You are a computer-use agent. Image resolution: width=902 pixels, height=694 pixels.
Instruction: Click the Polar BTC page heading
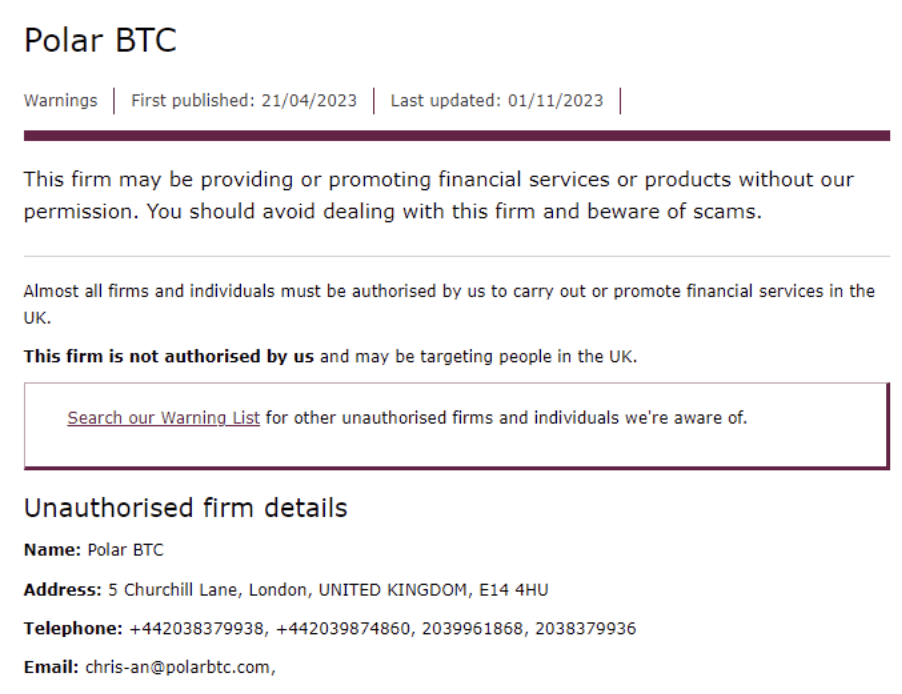coord(100,40)
